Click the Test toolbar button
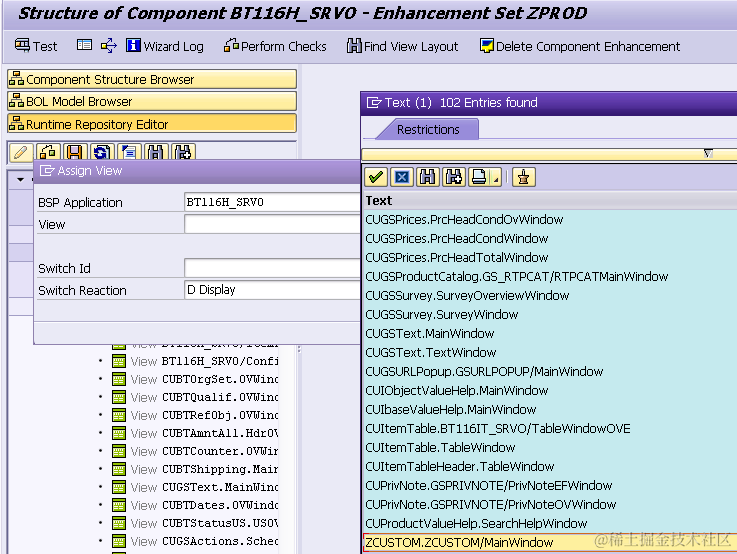Image resolution: width=737 pixels, height=554 pixels. coord(36,46)
